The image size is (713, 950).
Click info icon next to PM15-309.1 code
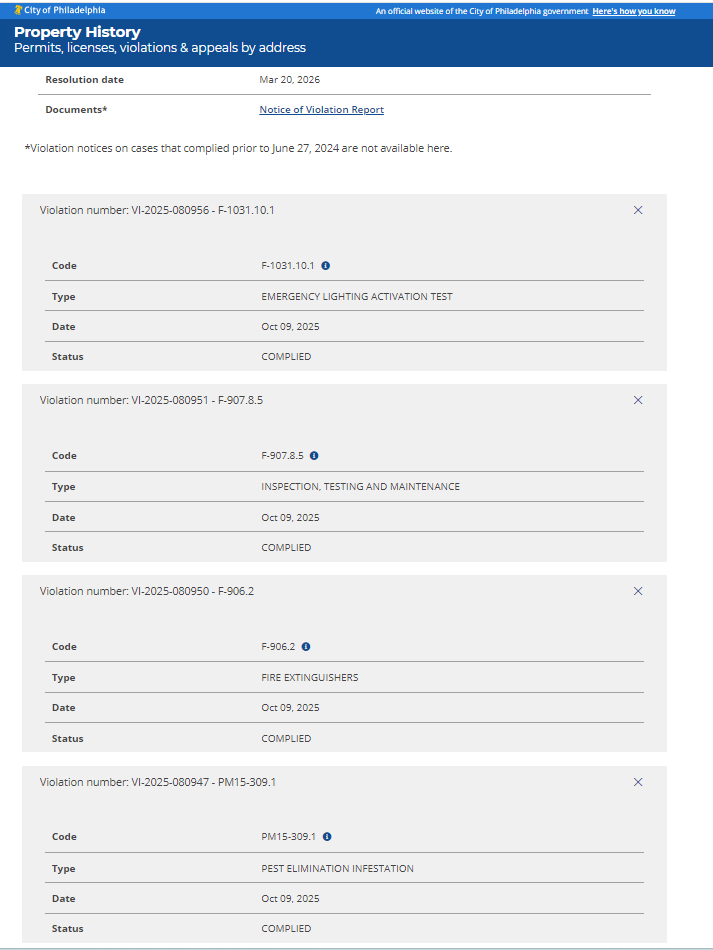[327, 837]
